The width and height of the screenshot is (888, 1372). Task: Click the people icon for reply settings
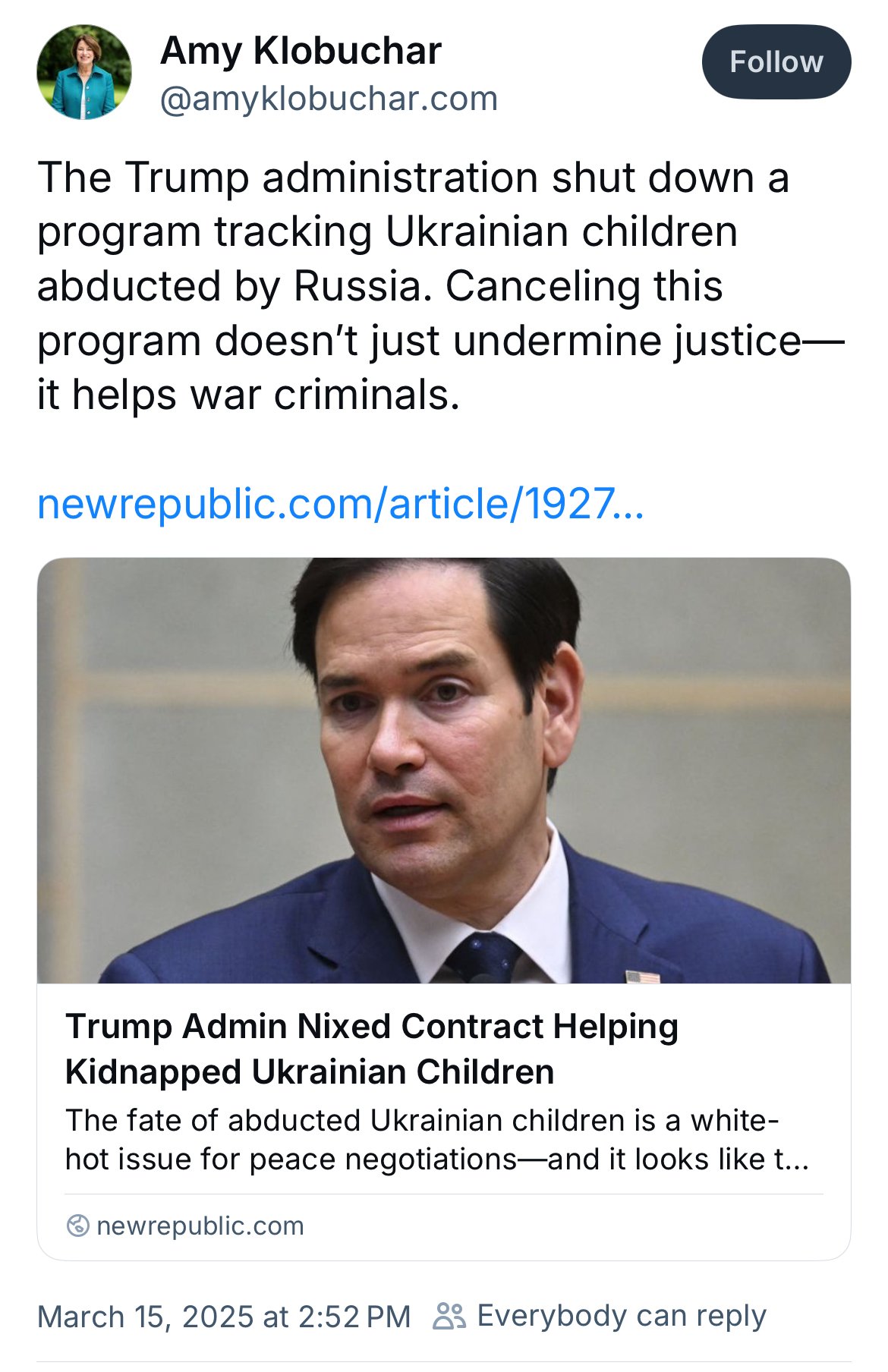(x=449, y=1317)
